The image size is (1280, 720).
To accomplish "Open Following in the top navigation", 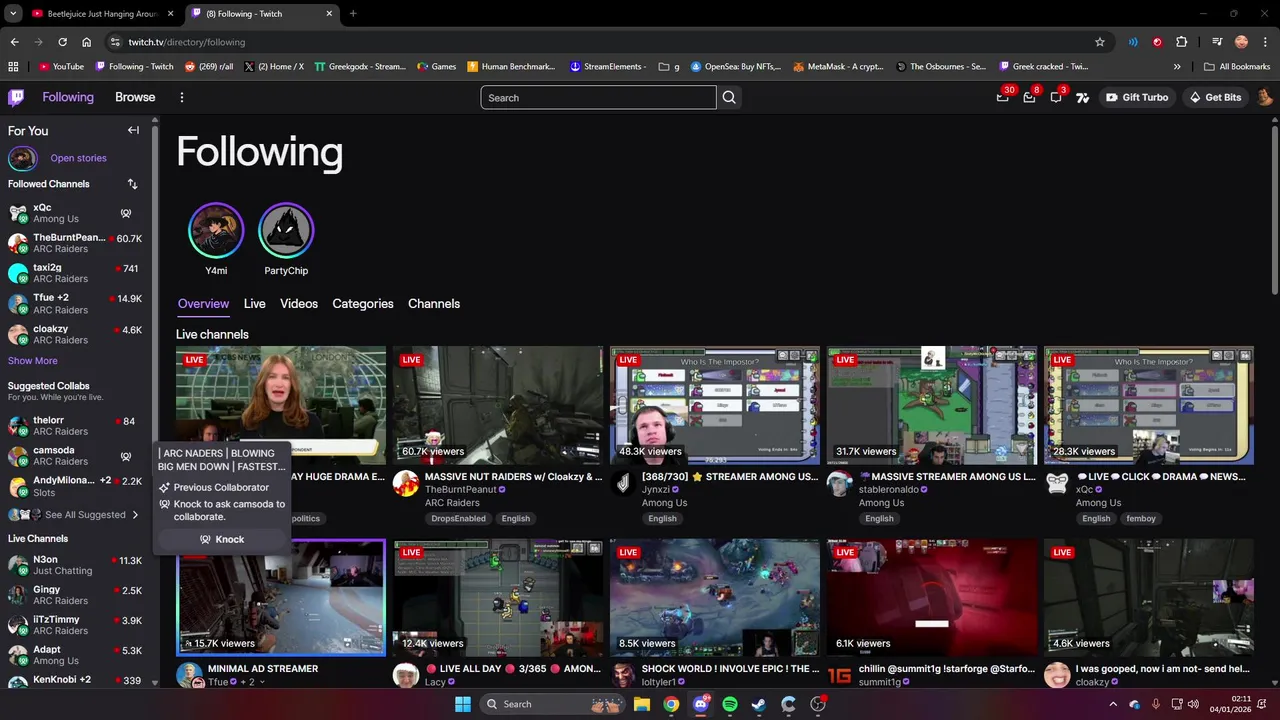I will pyautogui.click(x=68, y=97).
